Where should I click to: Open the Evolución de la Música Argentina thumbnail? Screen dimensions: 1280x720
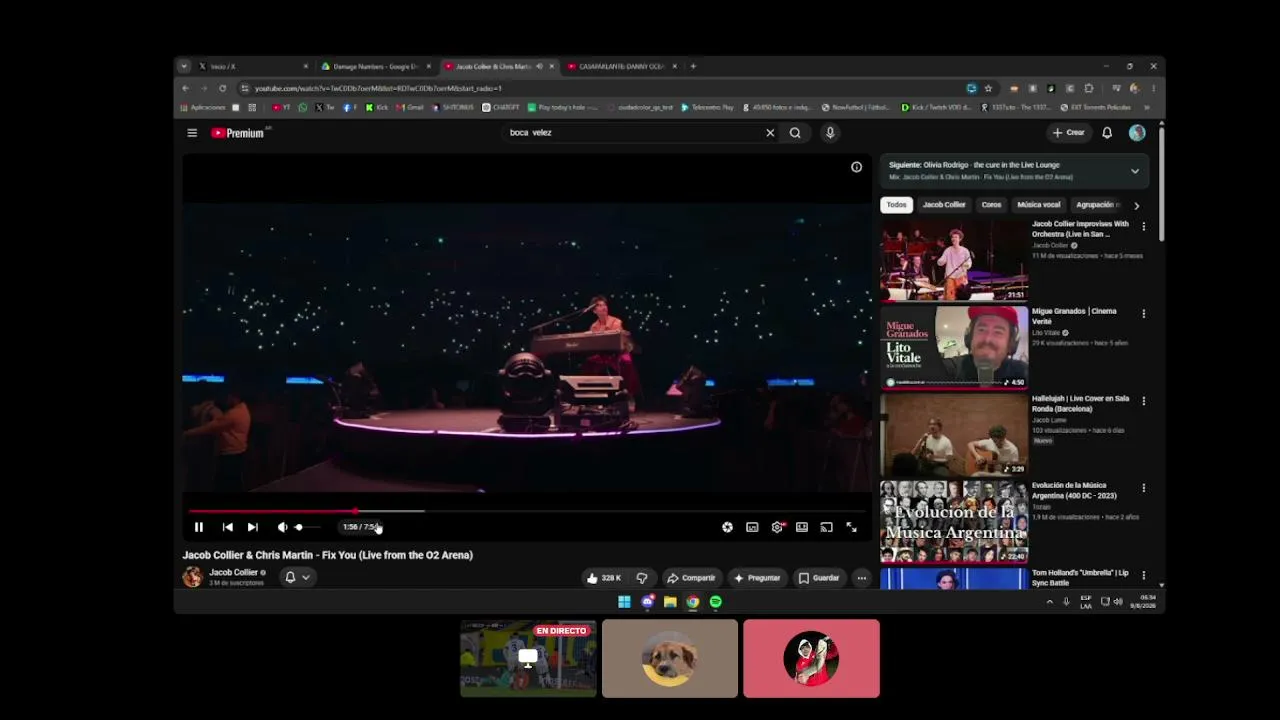click(954, 521)
